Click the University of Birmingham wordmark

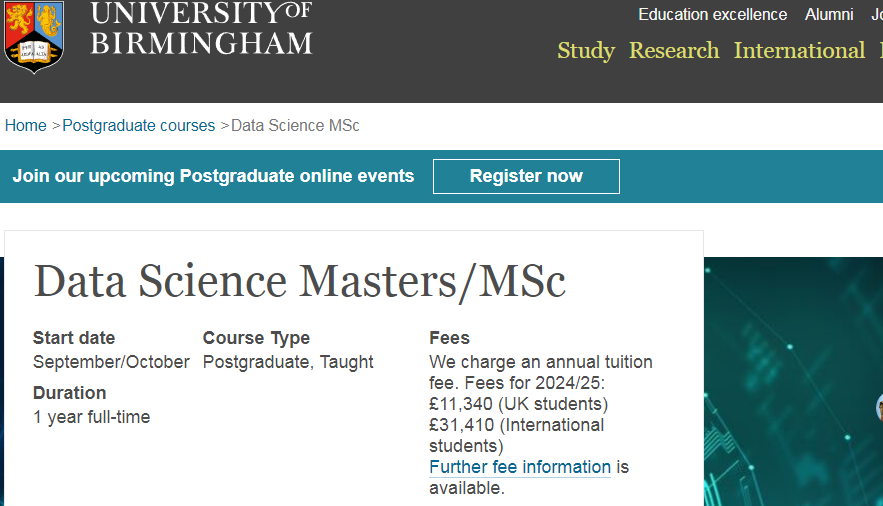[x=201, y=28]
